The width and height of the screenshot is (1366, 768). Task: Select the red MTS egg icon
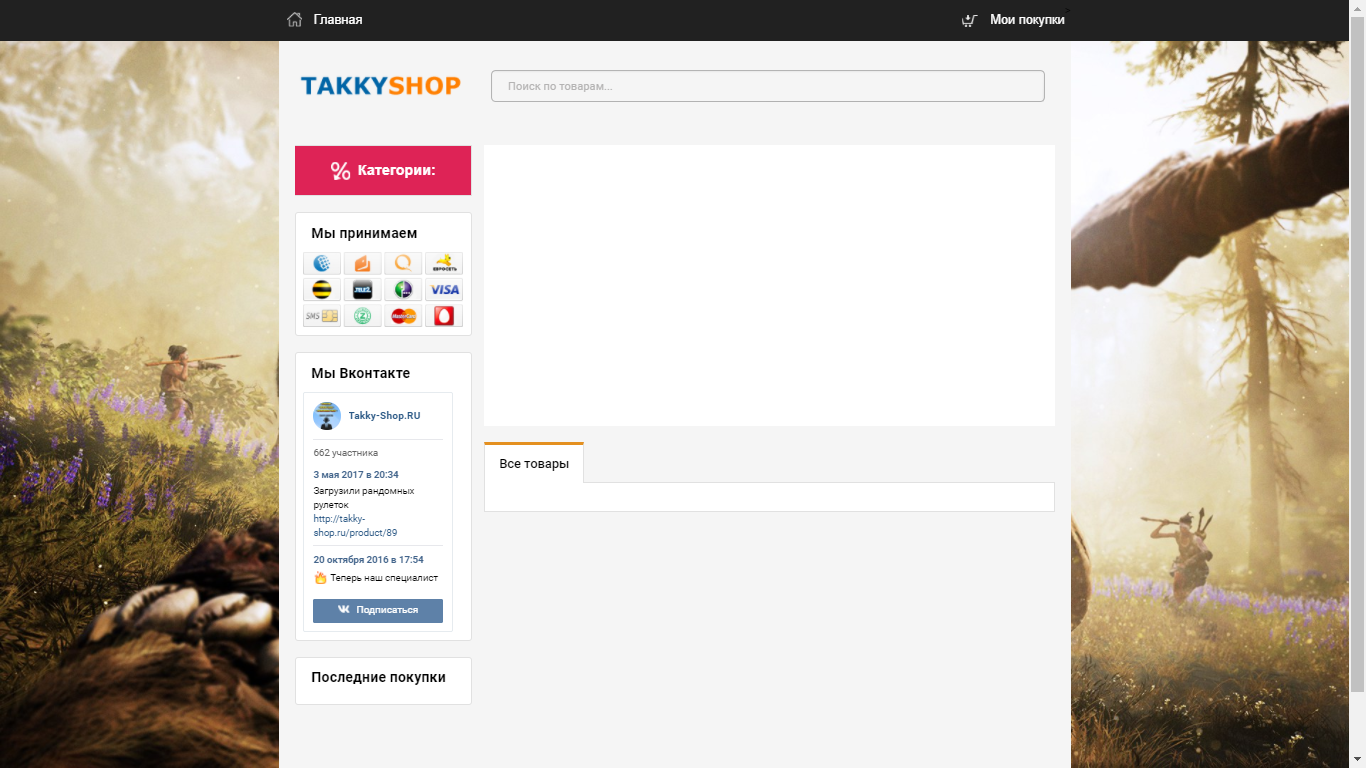(x=444, y=316)
